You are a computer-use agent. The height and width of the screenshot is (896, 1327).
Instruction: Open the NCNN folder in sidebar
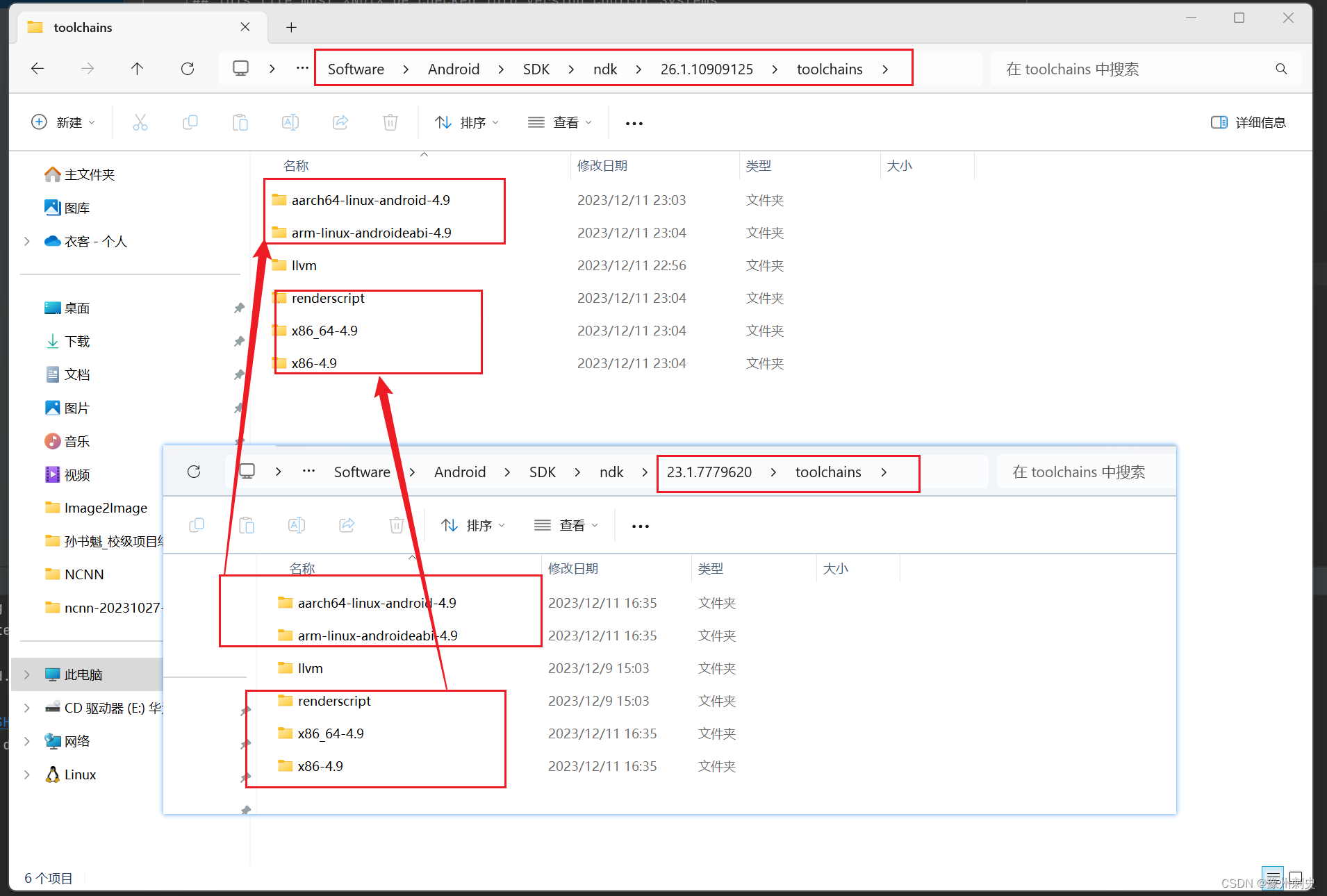tap(74, 574)
